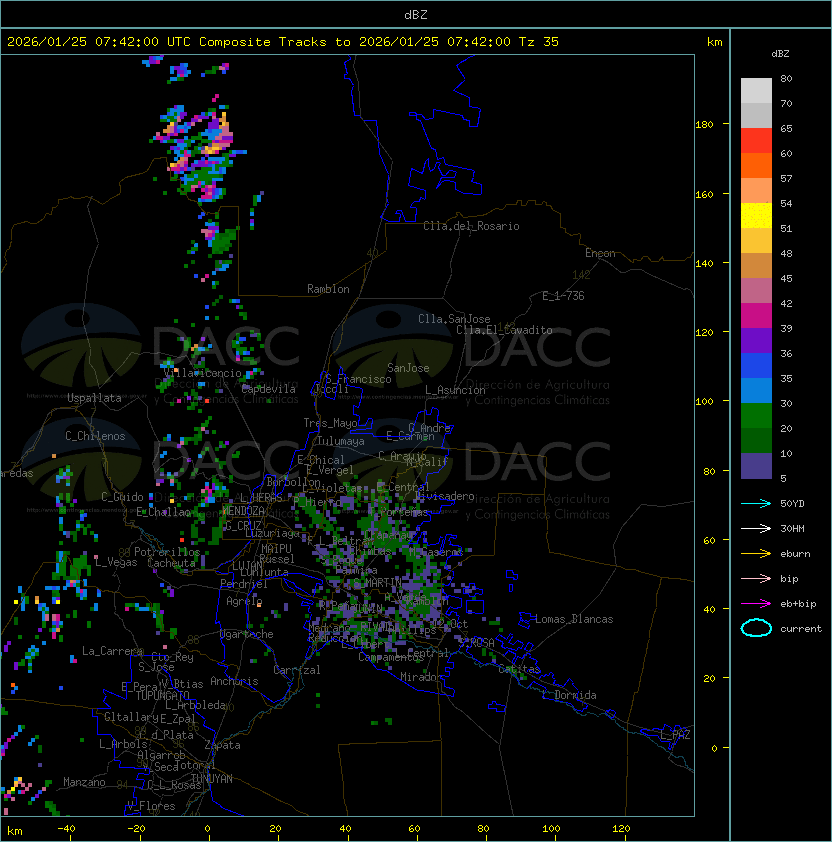The height and width of the screenshot is (842, 832).
Task: Click the 'Encon' map label
Action: [x=600, y=253]
